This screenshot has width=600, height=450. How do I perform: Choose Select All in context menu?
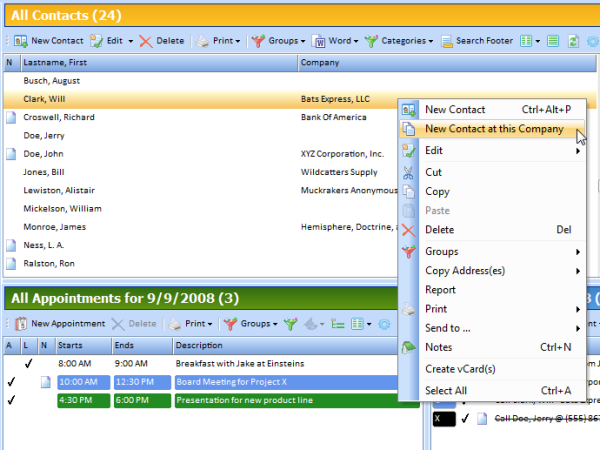point(492,391)
